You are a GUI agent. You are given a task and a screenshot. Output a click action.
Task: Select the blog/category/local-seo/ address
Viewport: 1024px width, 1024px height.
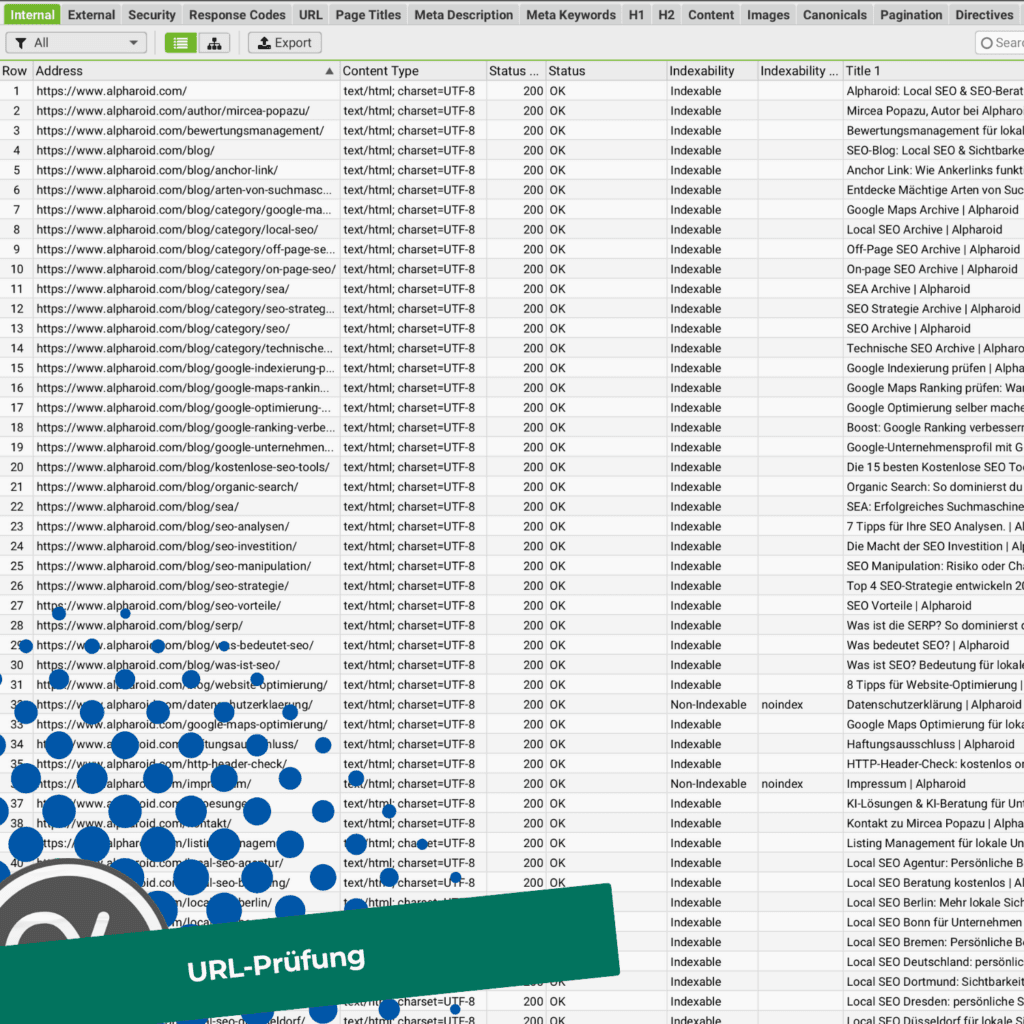177,230
